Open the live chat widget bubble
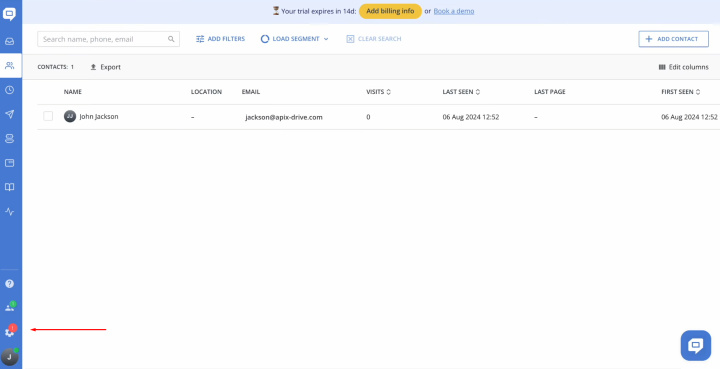Viewport: 720px width, 369px height. [x=696, y=345]
